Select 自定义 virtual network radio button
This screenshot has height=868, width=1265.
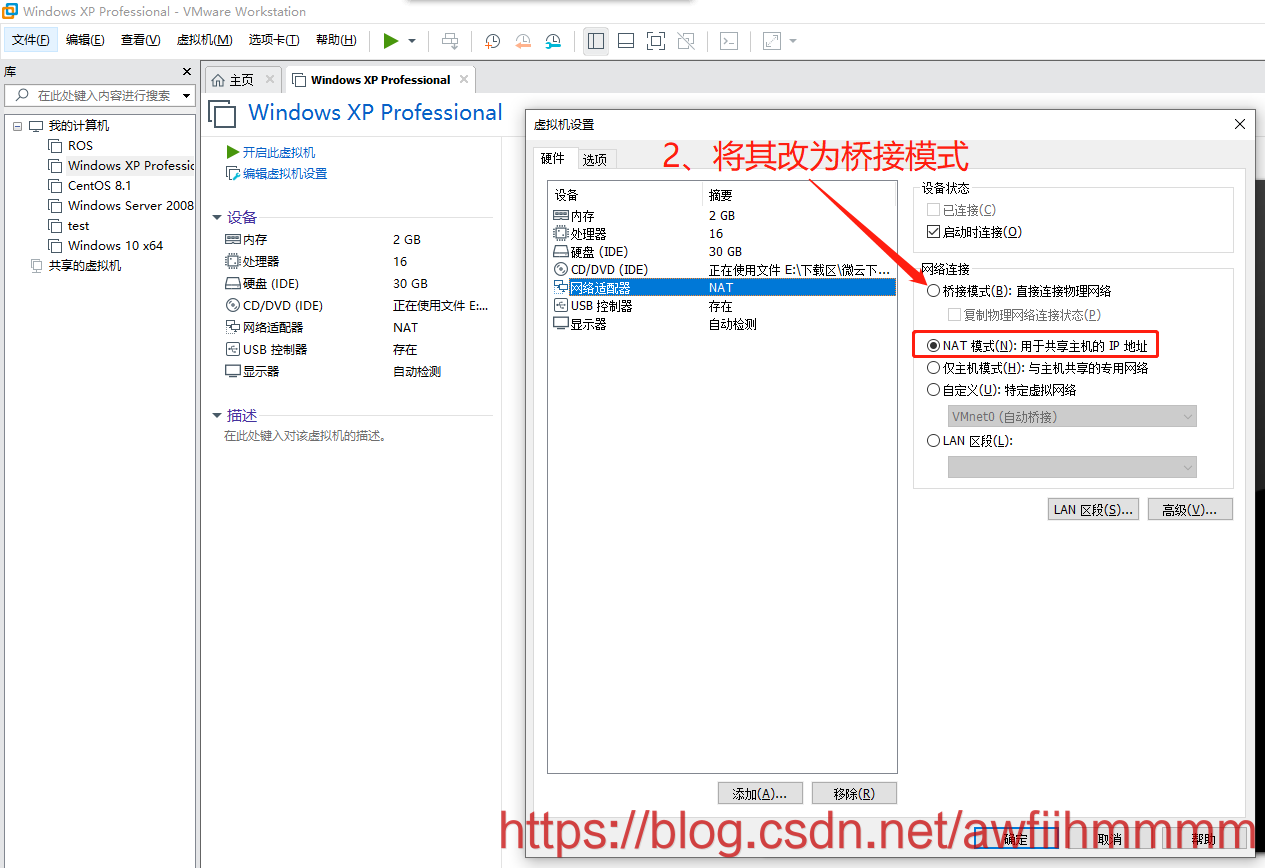[x=934, y=390]
